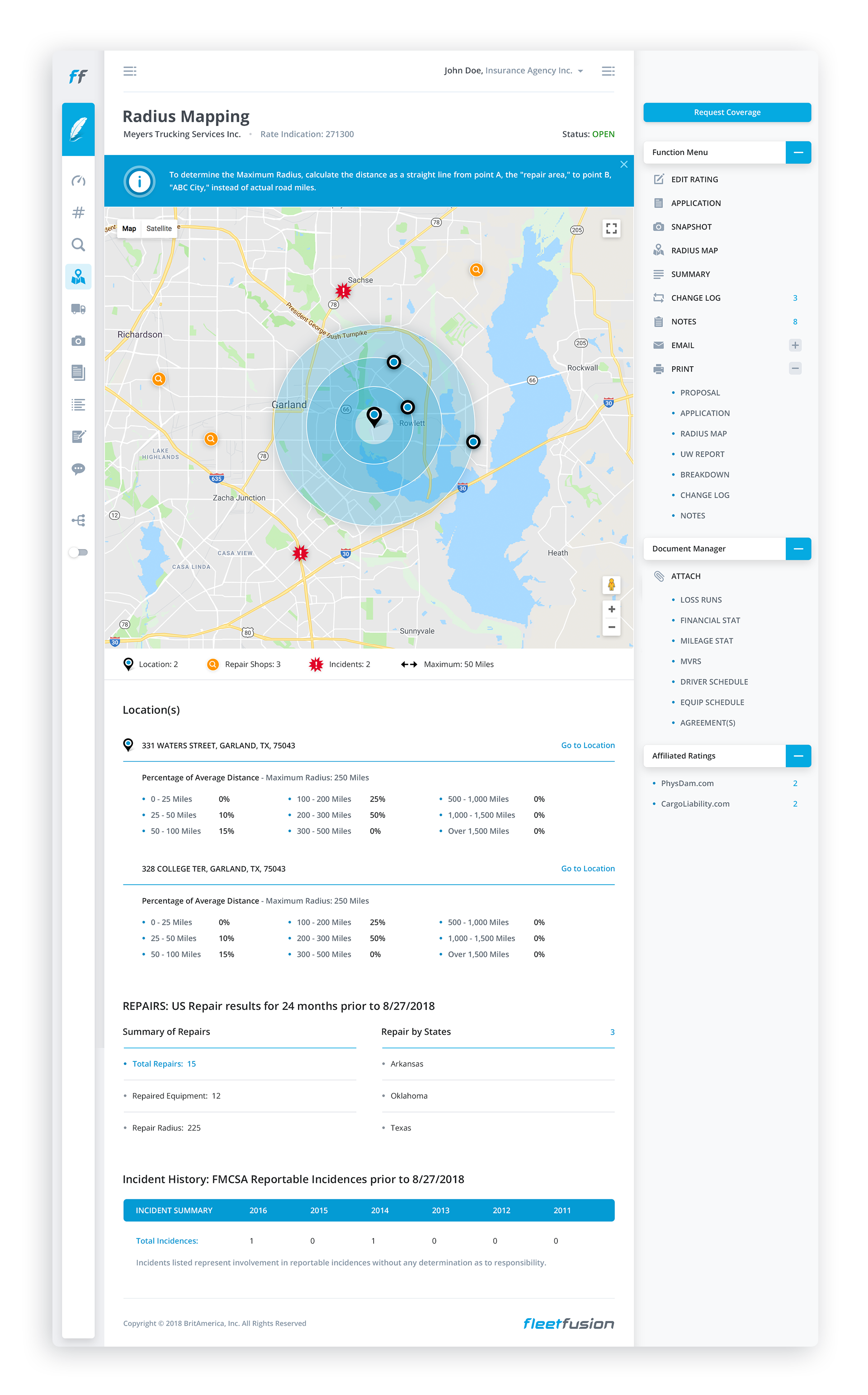Click the hash number sidebar icon
The image size is (868, 1395).
(x=78, y=212)
